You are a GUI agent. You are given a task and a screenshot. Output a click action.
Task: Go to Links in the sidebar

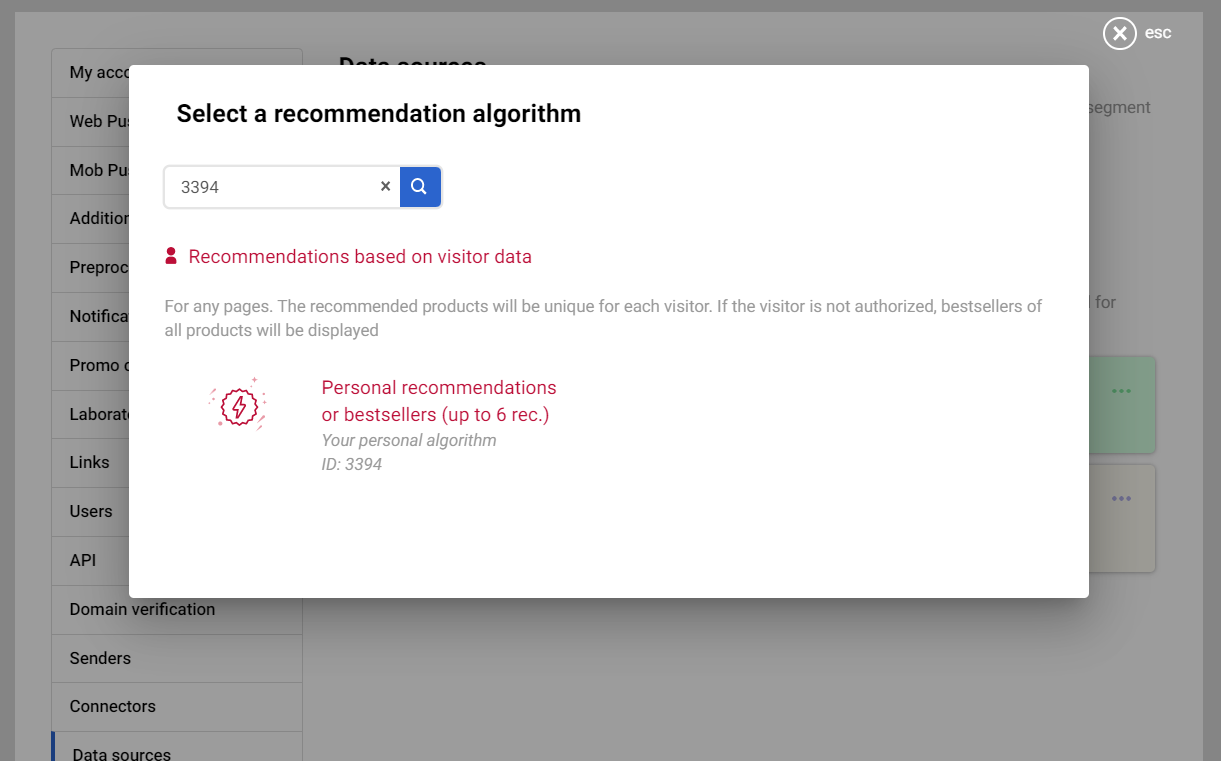coord(89,462)
